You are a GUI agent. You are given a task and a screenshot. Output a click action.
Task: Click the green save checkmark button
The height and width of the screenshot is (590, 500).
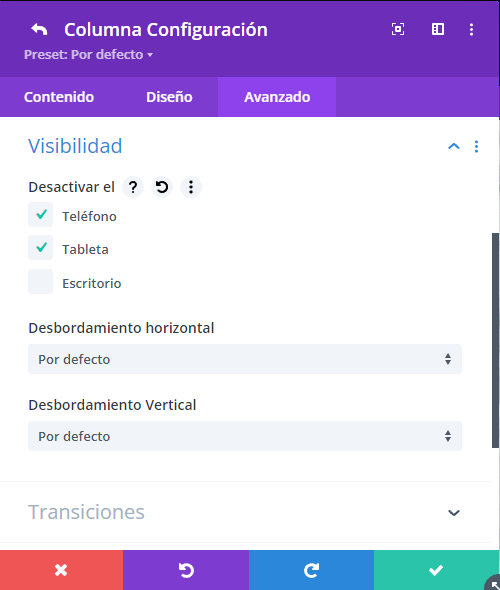click(x=436, y=570)
